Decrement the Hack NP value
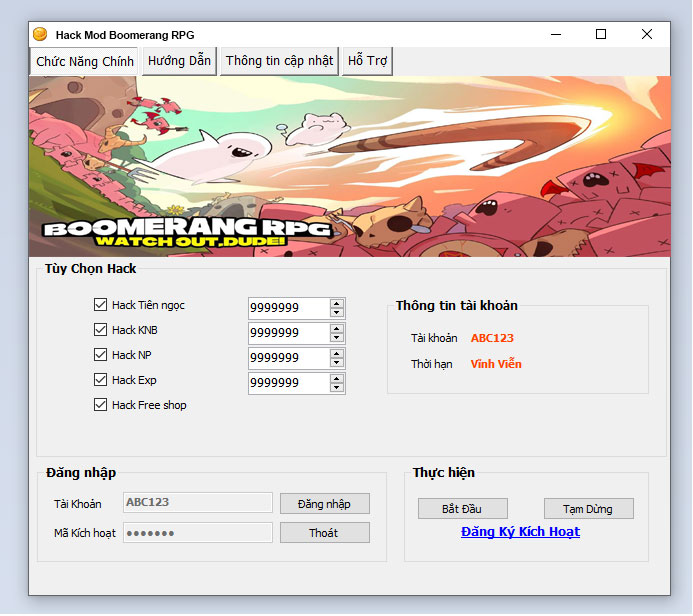 point(337,363)
